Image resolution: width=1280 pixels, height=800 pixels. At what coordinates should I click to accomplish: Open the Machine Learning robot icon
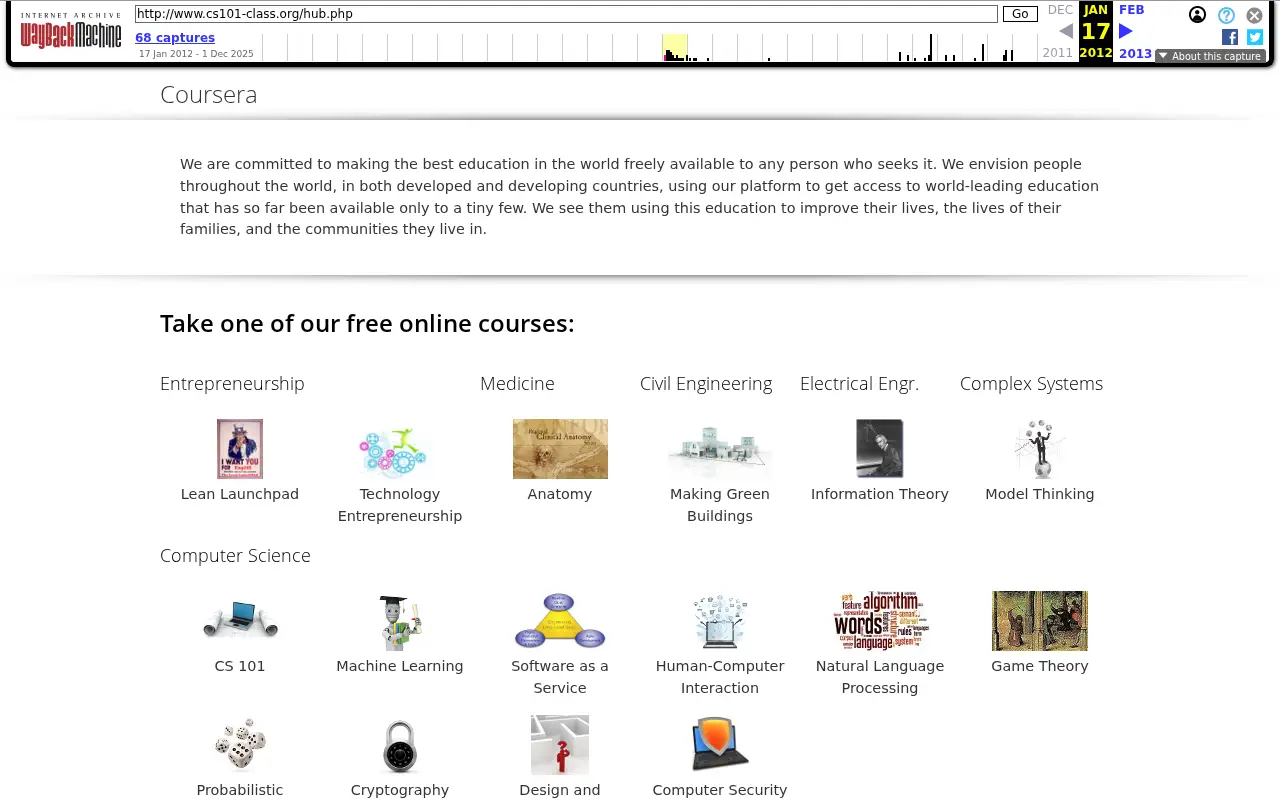click(400, 622)
